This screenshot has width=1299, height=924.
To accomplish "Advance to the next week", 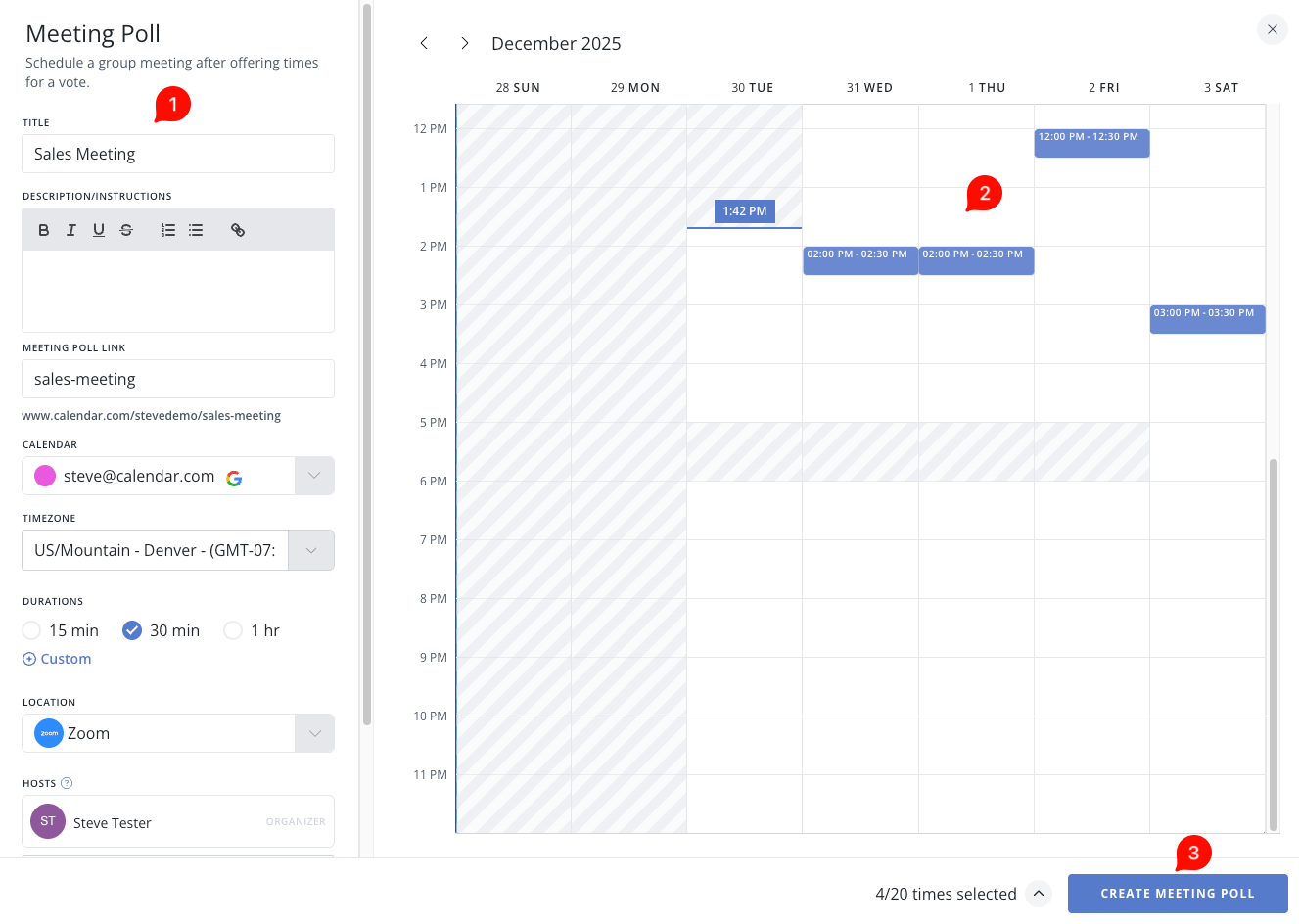I will click(x=465, y=43).
